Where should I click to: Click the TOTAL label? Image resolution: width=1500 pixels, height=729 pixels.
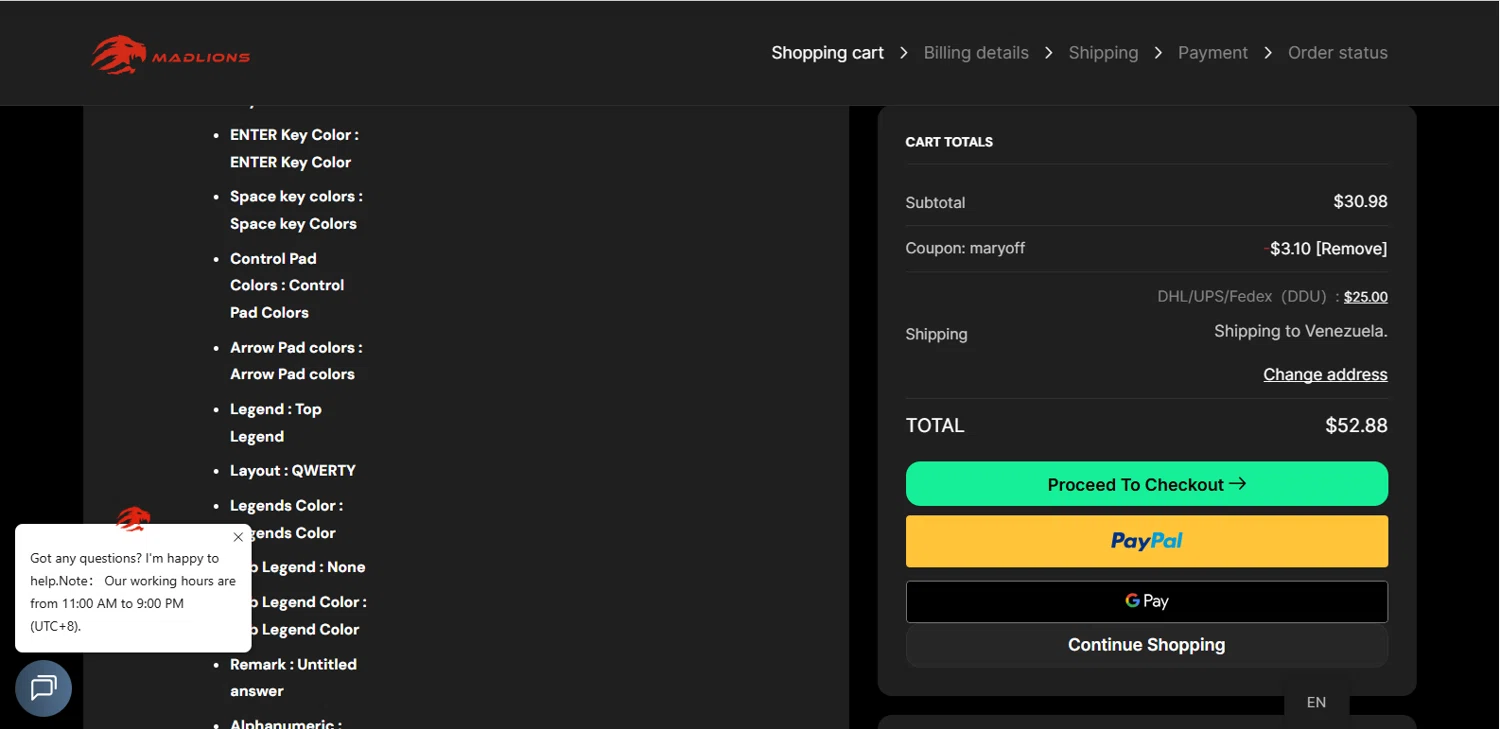935,426
